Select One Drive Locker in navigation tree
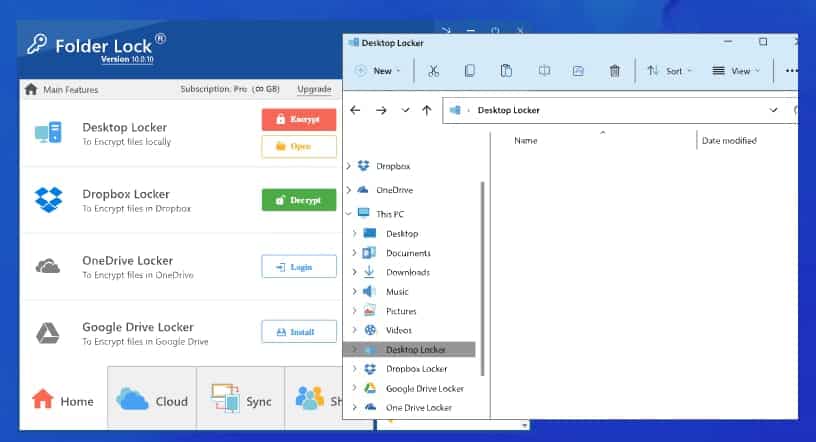 [x=418, y=408]
